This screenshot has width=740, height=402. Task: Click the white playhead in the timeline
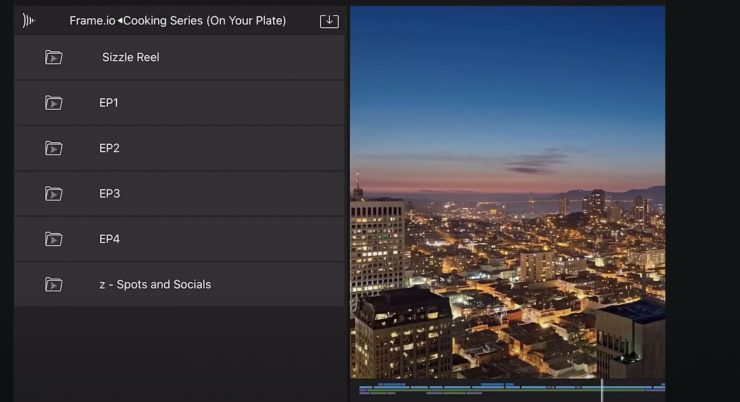pos(602,389)
